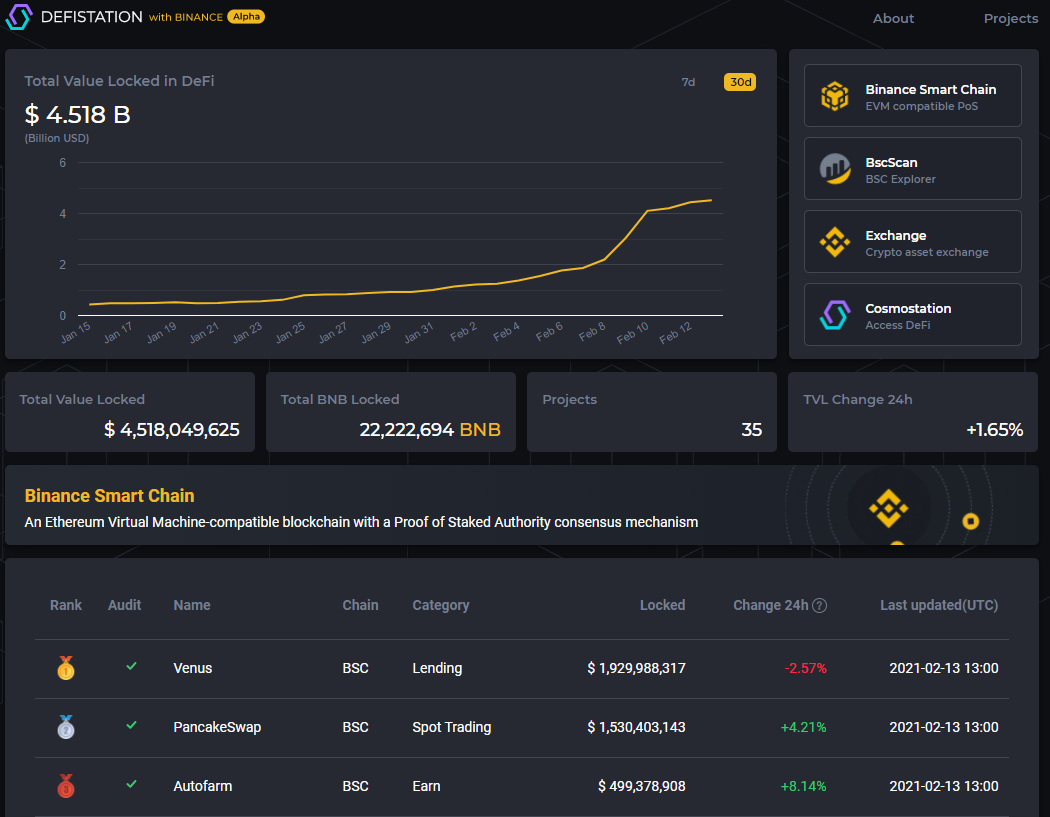Image resolution: width=1050 pixels, height=817 pixels.
Task: Switch chart to 7d range
Action: tap(688, 82)
